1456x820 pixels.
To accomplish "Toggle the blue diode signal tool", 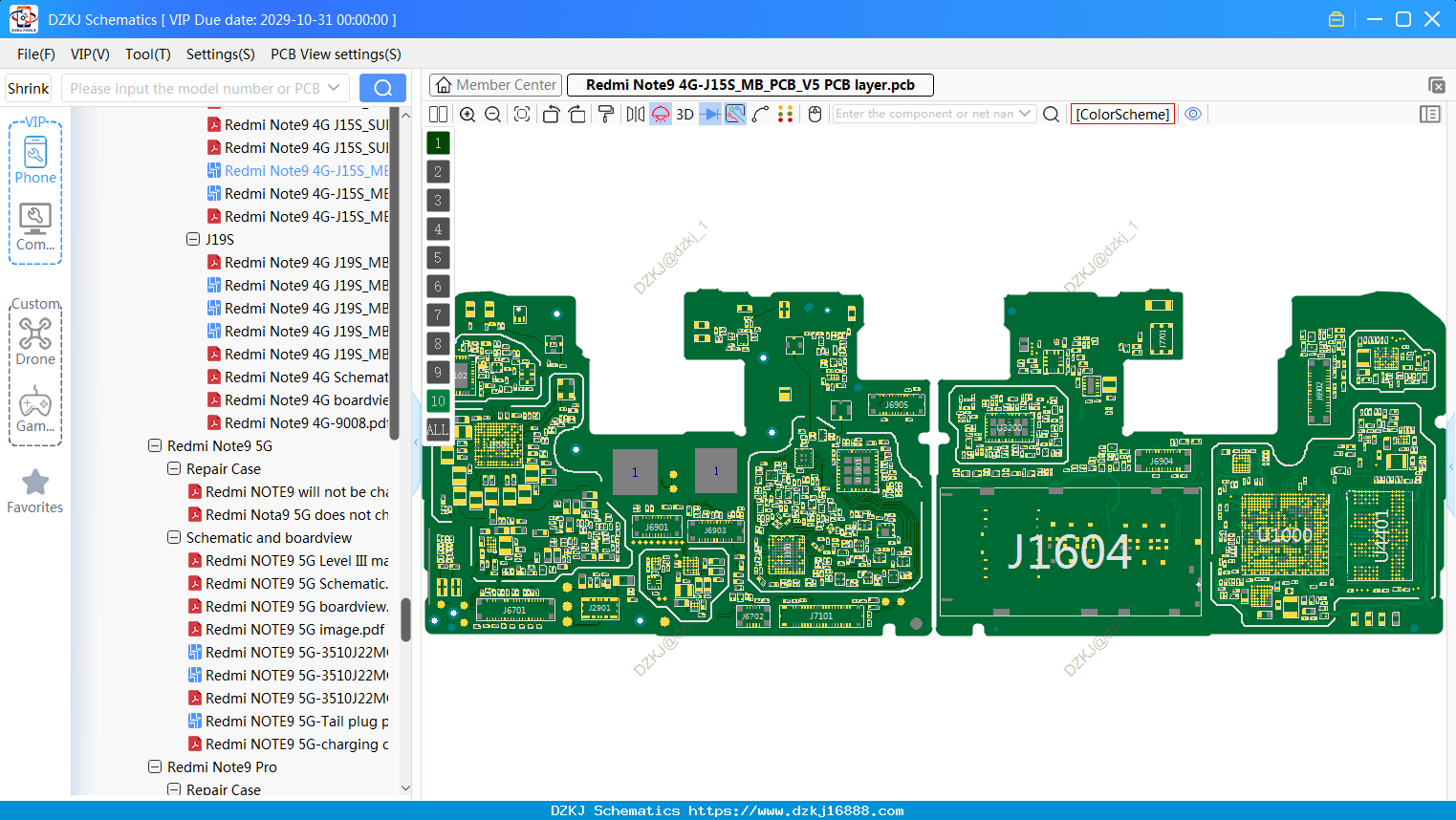I will tap(710, 114).
